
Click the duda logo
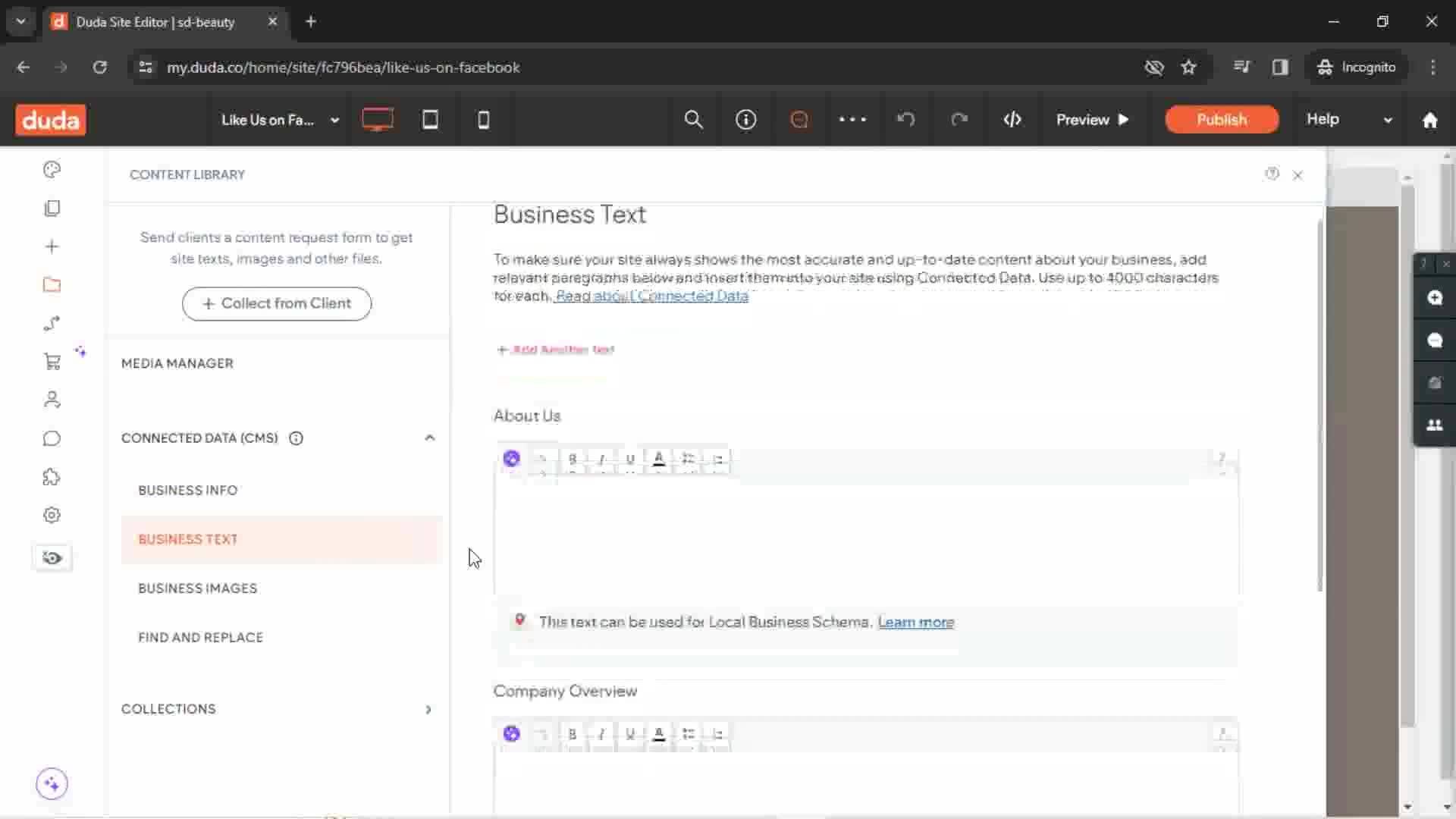pyautogui.click(x=51, y=120)
